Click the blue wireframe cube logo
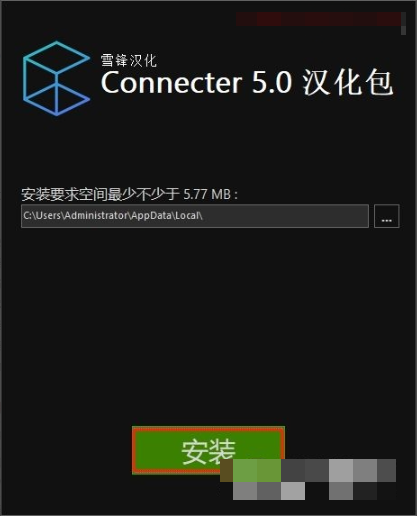Screen dimensions: 417x516 pos(56,79)
